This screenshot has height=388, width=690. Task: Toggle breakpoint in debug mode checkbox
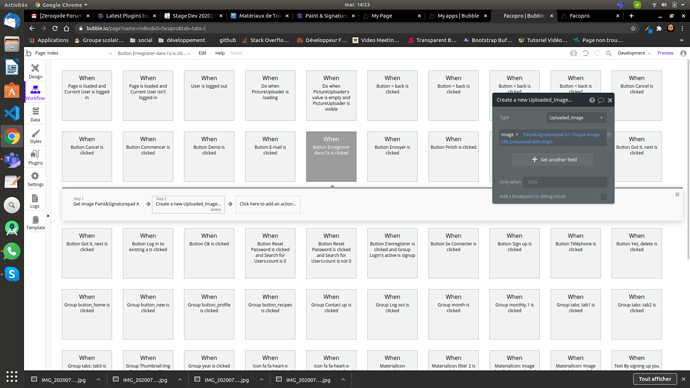(x=603, y=197)
